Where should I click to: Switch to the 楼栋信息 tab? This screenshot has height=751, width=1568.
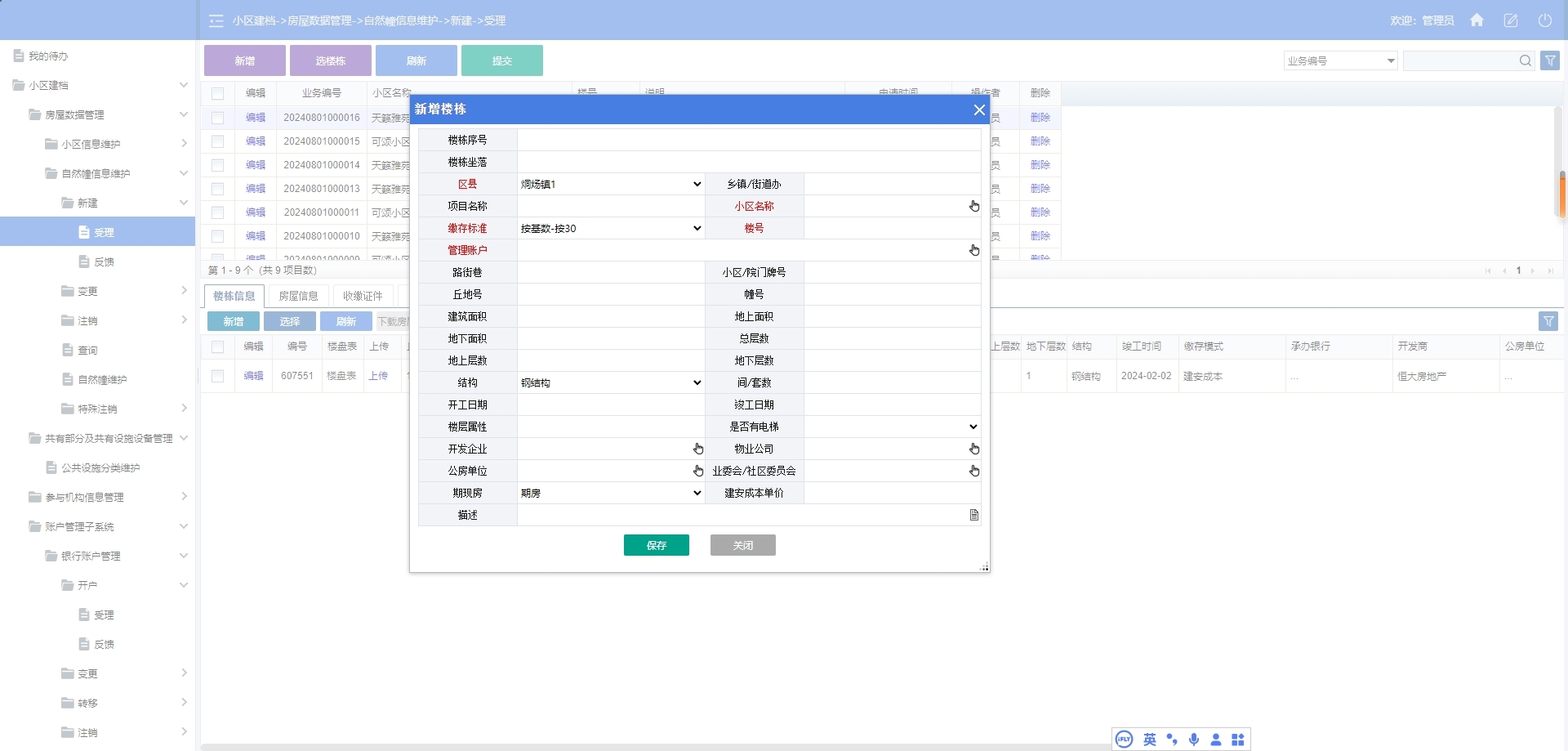pyautogui.click(x=234, y=296)
